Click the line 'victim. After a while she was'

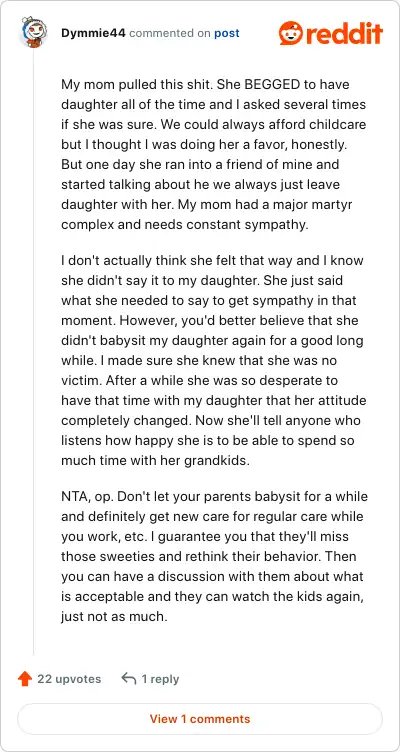coord(199,381)
